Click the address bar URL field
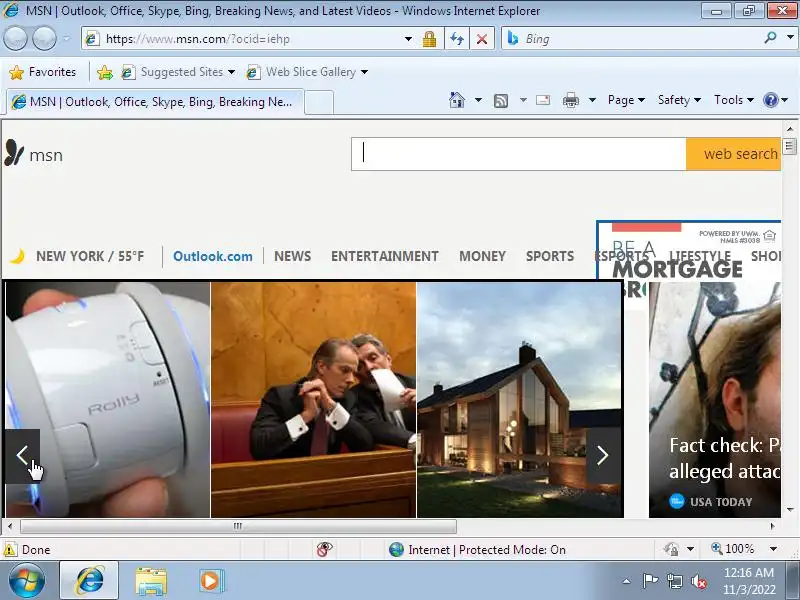This screenshot has width=800, height=600. [245, 39]
